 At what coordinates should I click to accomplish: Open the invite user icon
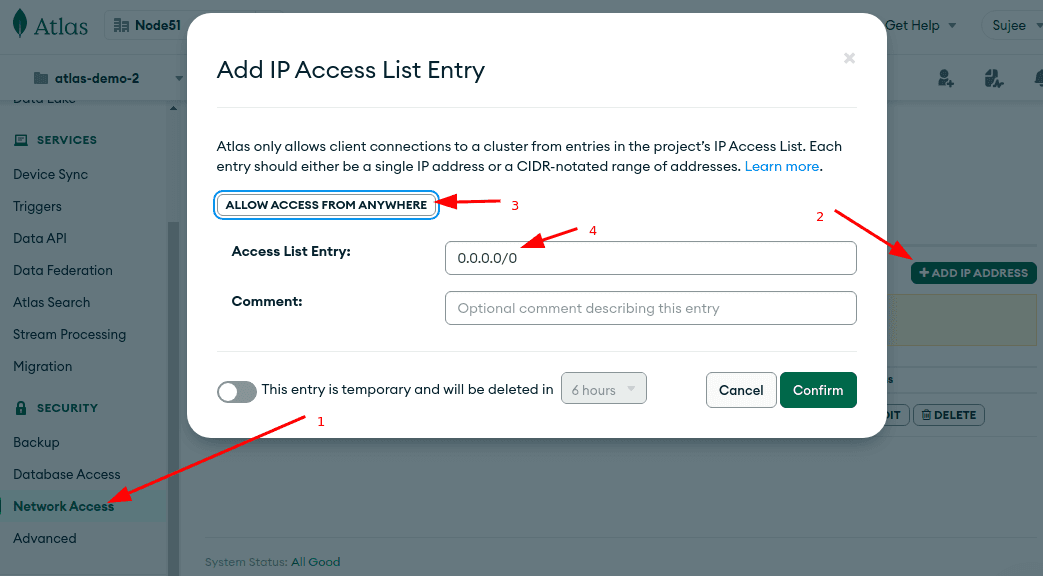946,78
